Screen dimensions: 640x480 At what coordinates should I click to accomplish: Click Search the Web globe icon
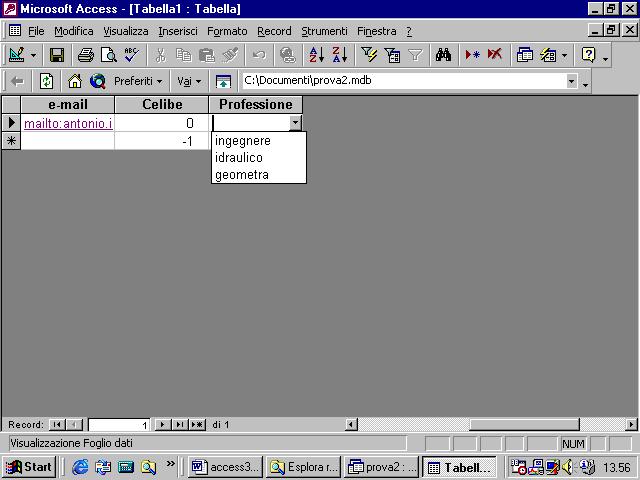pos(98,81)
